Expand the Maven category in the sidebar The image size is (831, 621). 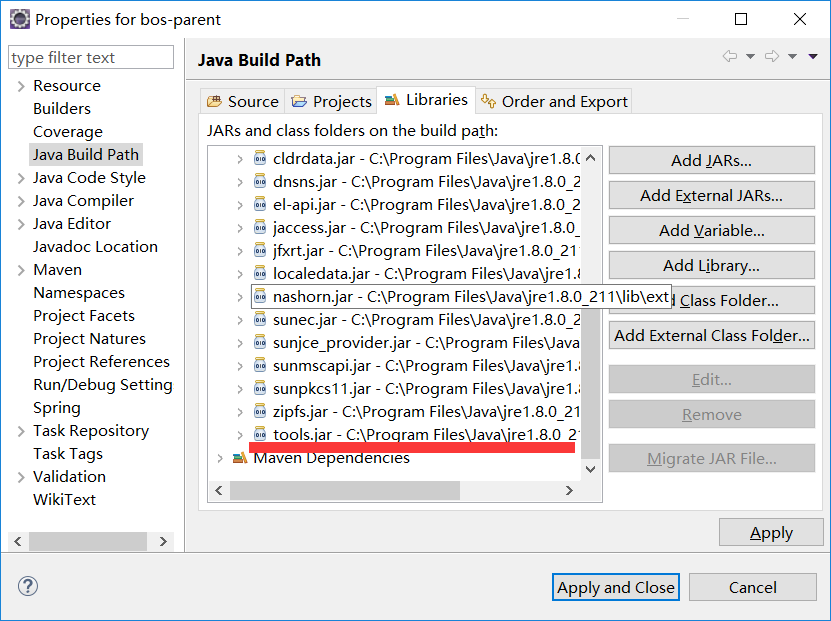pyautogui.click(x=20, y=269)
